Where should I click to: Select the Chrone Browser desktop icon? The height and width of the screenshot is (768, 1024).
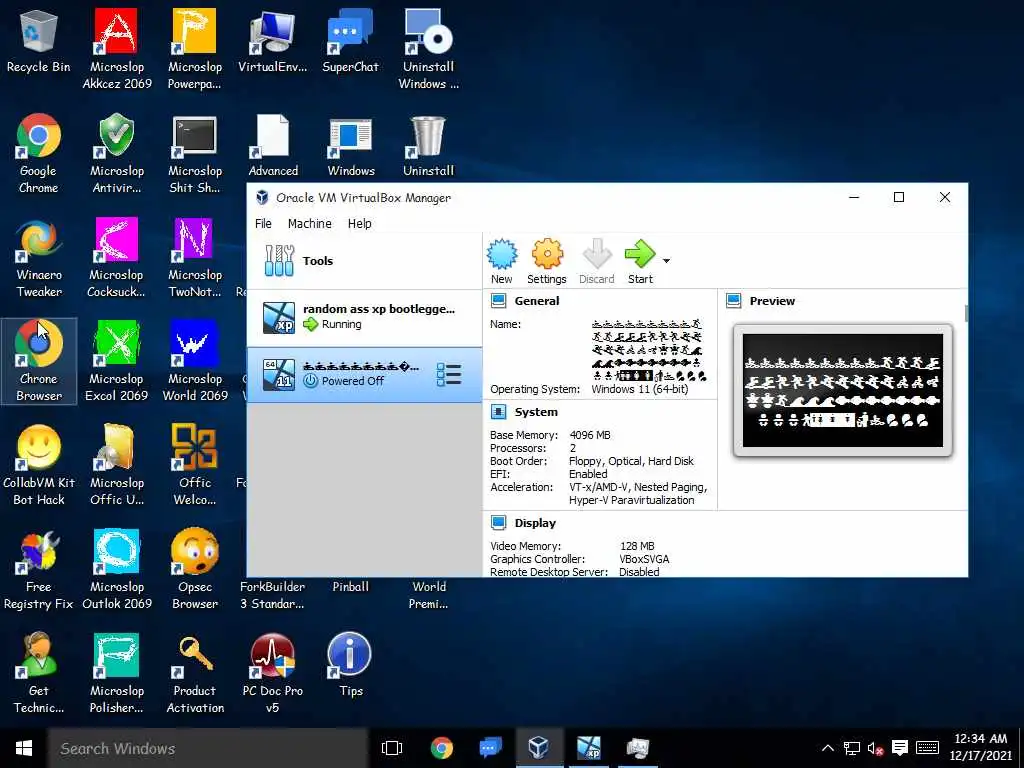(39, 362)
